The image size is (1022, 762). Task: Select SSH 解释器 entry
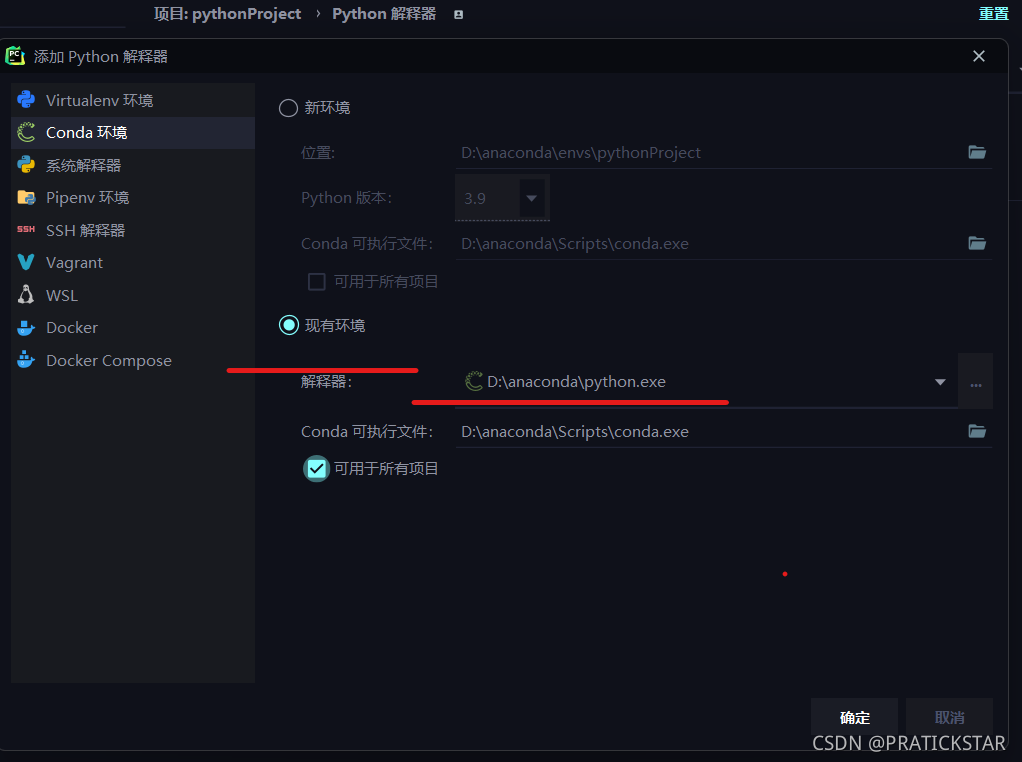click(x=133, y=230)
